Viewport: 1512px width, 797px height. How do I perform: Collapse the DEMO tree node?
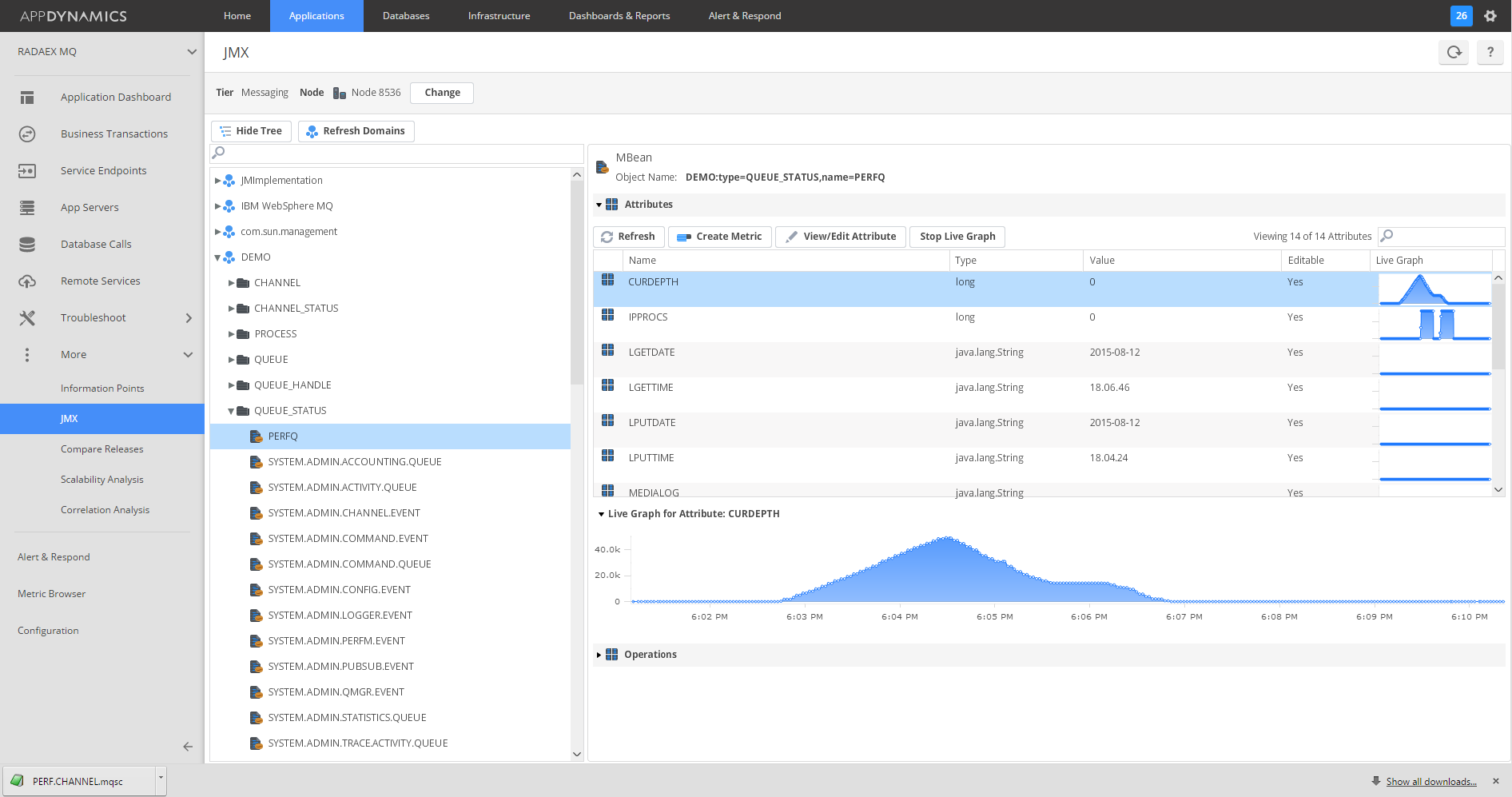coord(217,257)
